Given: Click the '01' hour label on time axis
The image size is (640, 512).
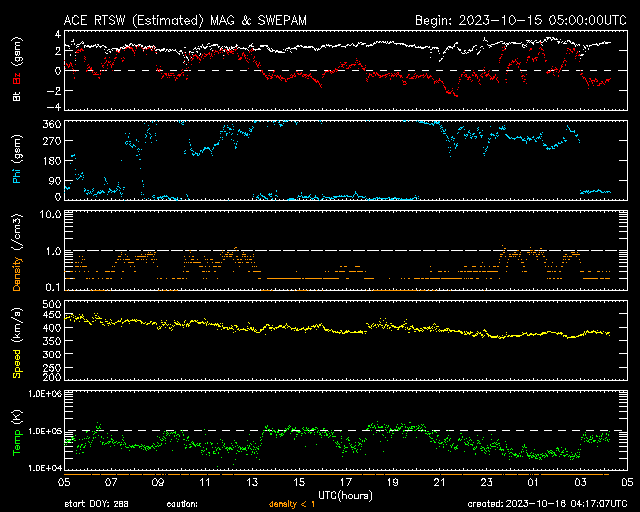Looking at the screenshot, I should 533,482.
